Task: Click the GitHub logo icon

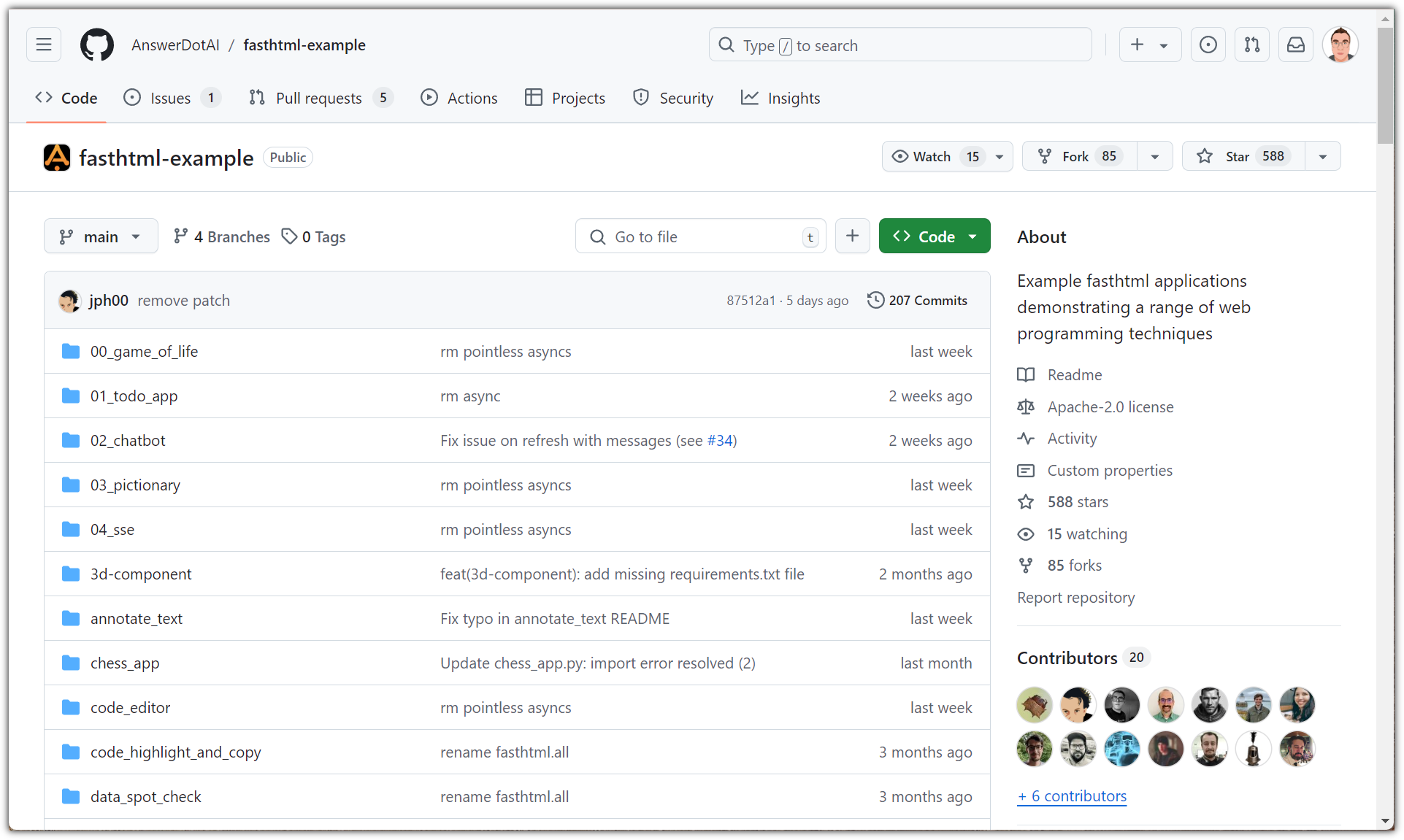Action: [x=97, y=45]
